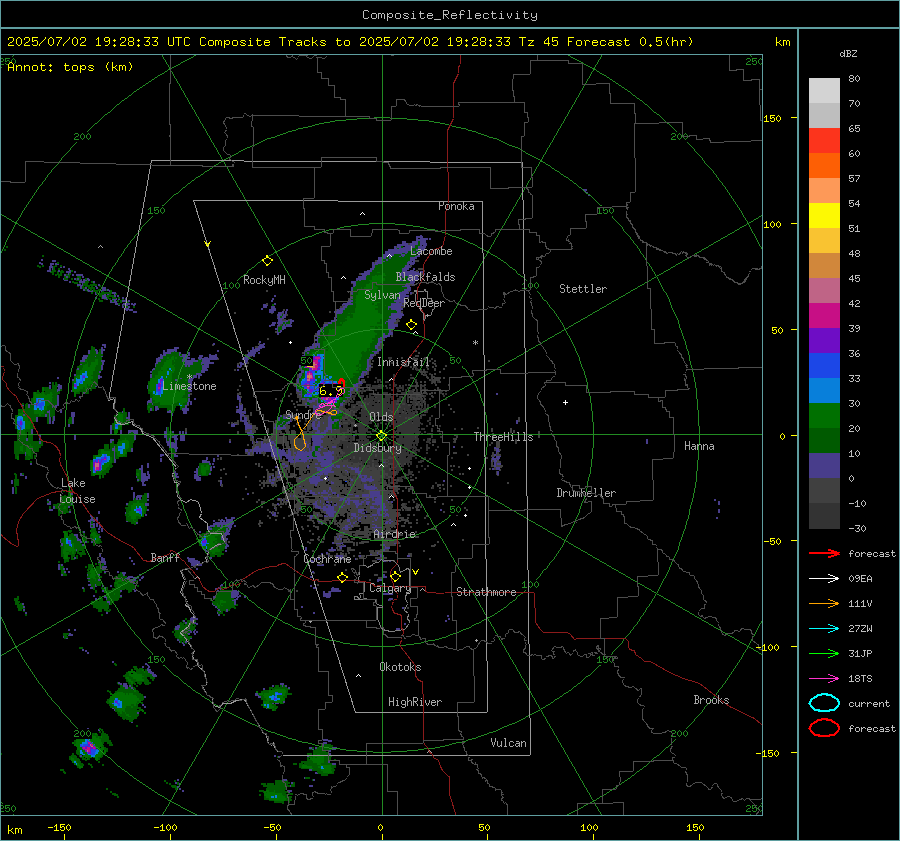This screenshot has height=841, width=900.
Task: Click the 'current' legend label
Action: click(x=869, y=703)
